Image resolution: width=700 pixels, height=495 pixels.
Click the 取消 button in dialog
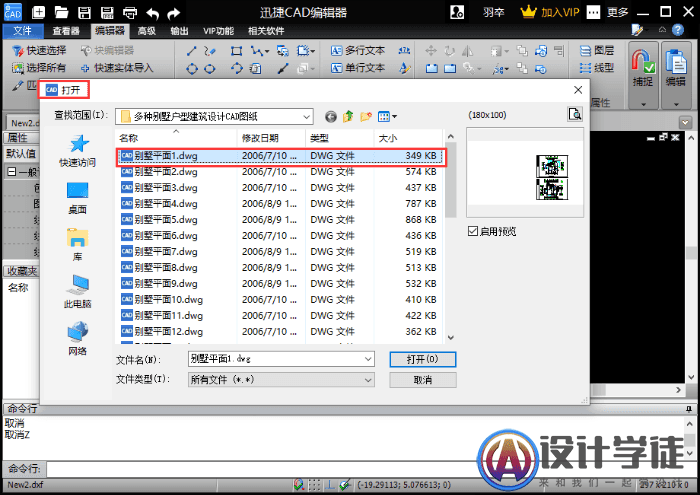tap(423, 380)
